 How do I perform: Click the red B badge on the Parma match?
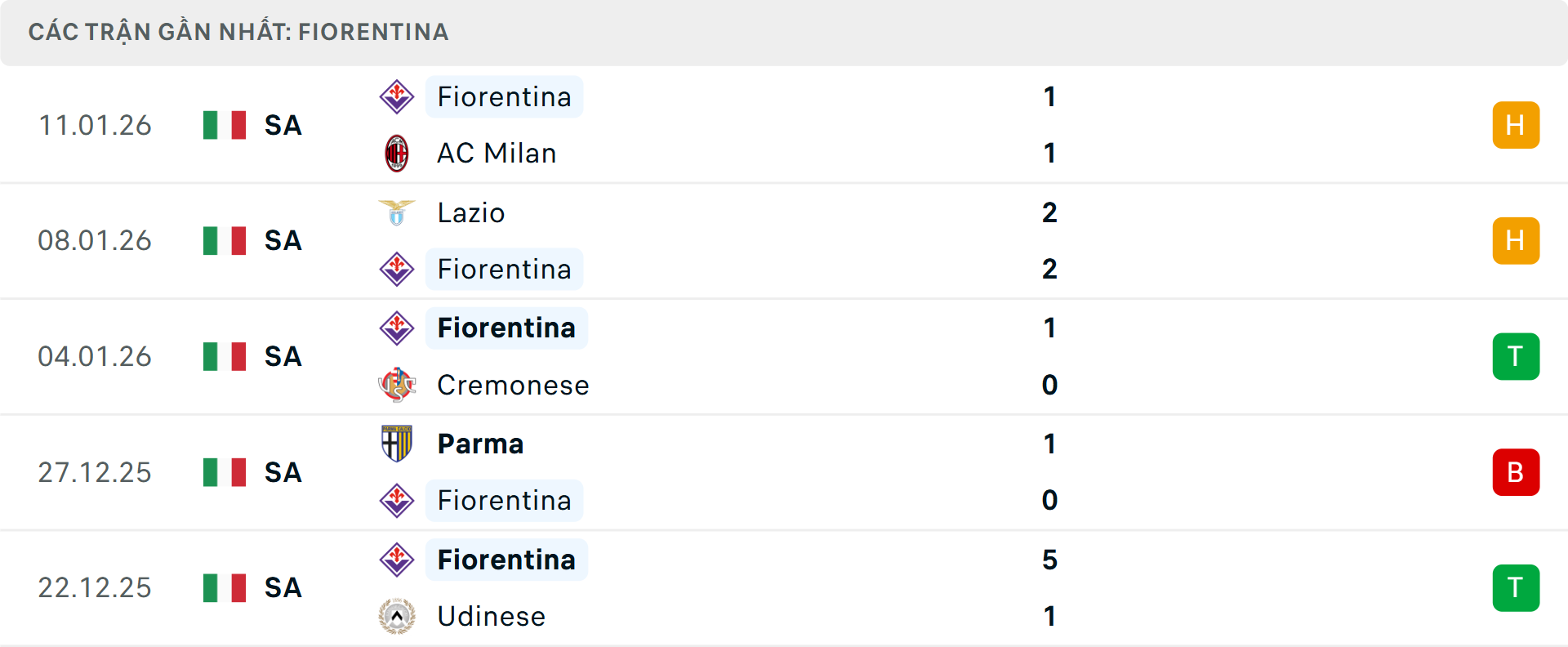coord(1516,472)
